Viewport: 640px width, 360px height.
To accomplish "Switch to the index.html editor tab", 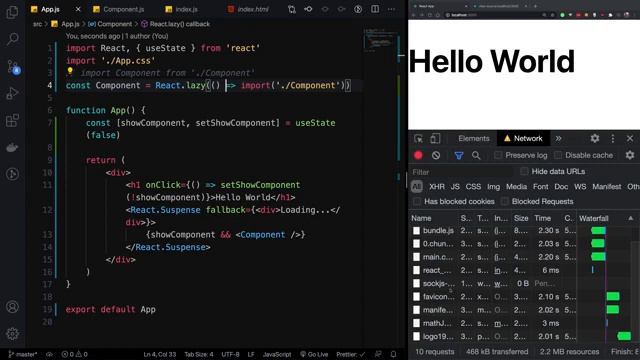I will click(x=248, y=9).
